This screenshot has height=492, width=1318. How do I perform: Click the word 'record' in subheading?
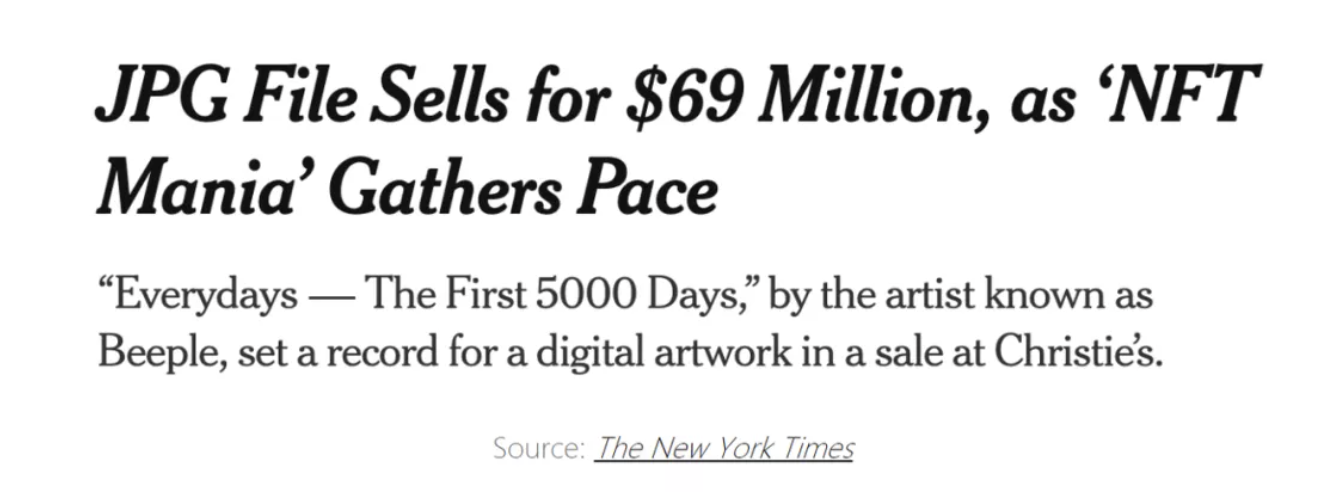click(x=335, y=354)
